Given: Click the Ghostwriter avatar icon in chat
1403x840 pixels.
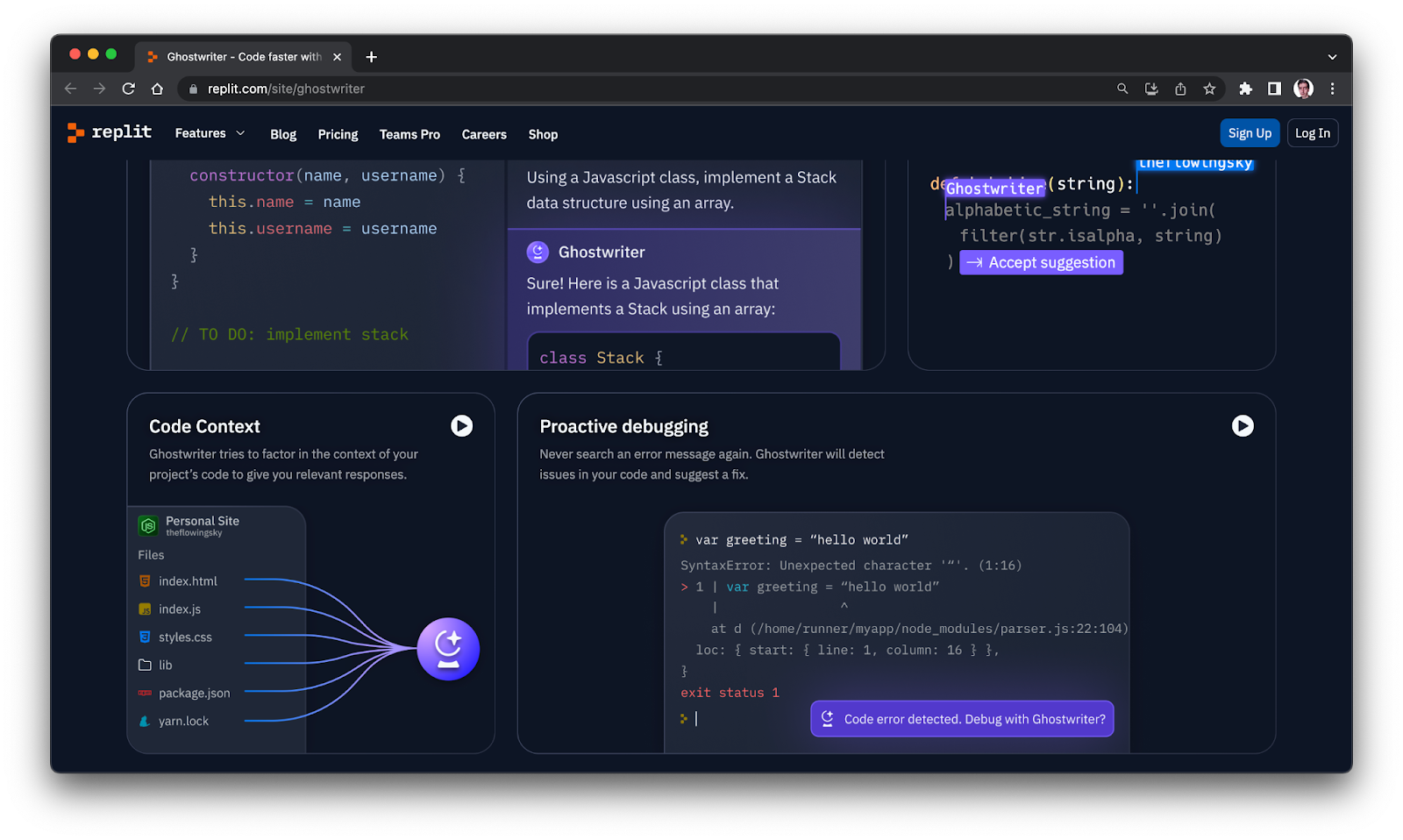Looking at the screenshot, I should [x=538, y=253].
